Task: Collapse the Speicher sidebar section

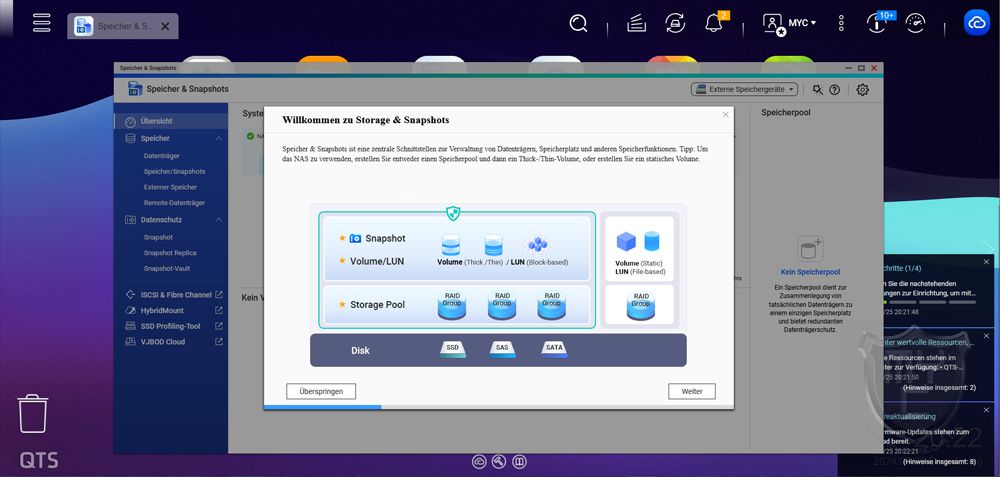Action: pyautogui.click(x=218, y=138)
